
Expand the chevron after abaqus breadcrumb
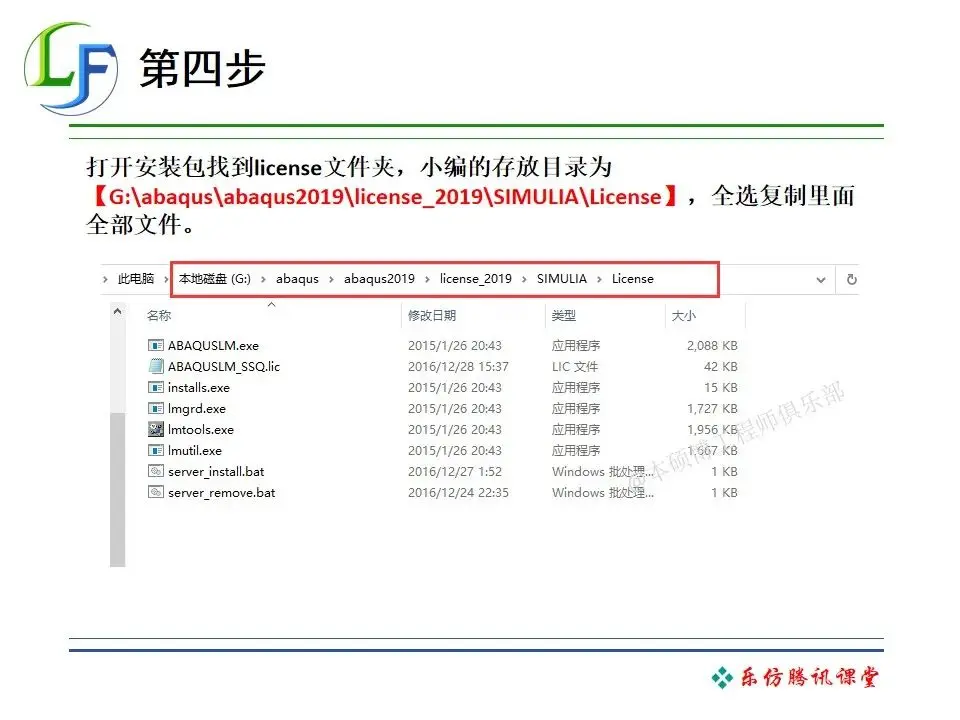[331, 280]
